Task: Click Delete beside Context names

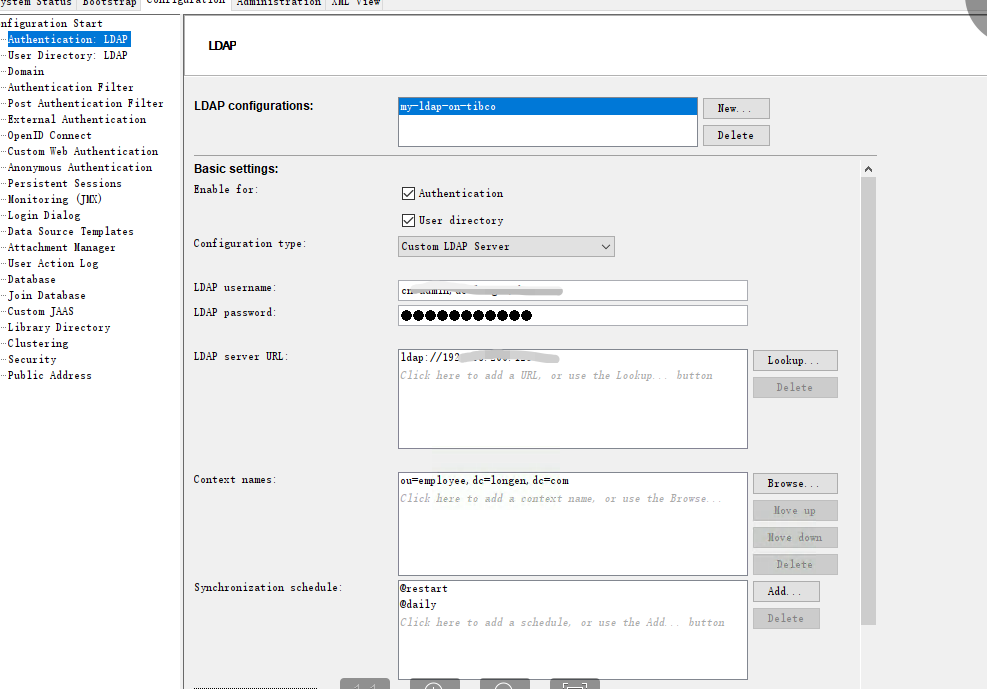Action: 795,564
